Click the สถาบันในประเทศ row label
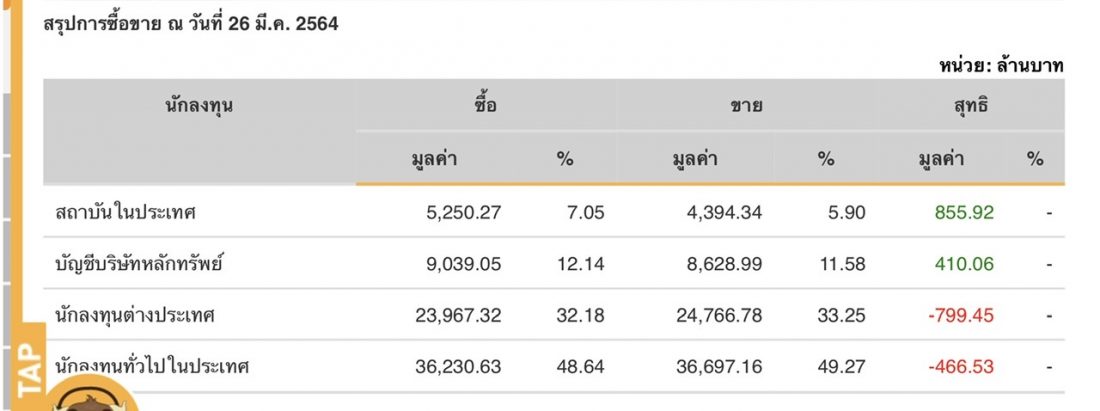The width and height of the screenshot is (1100, 411). pos(126,213)
